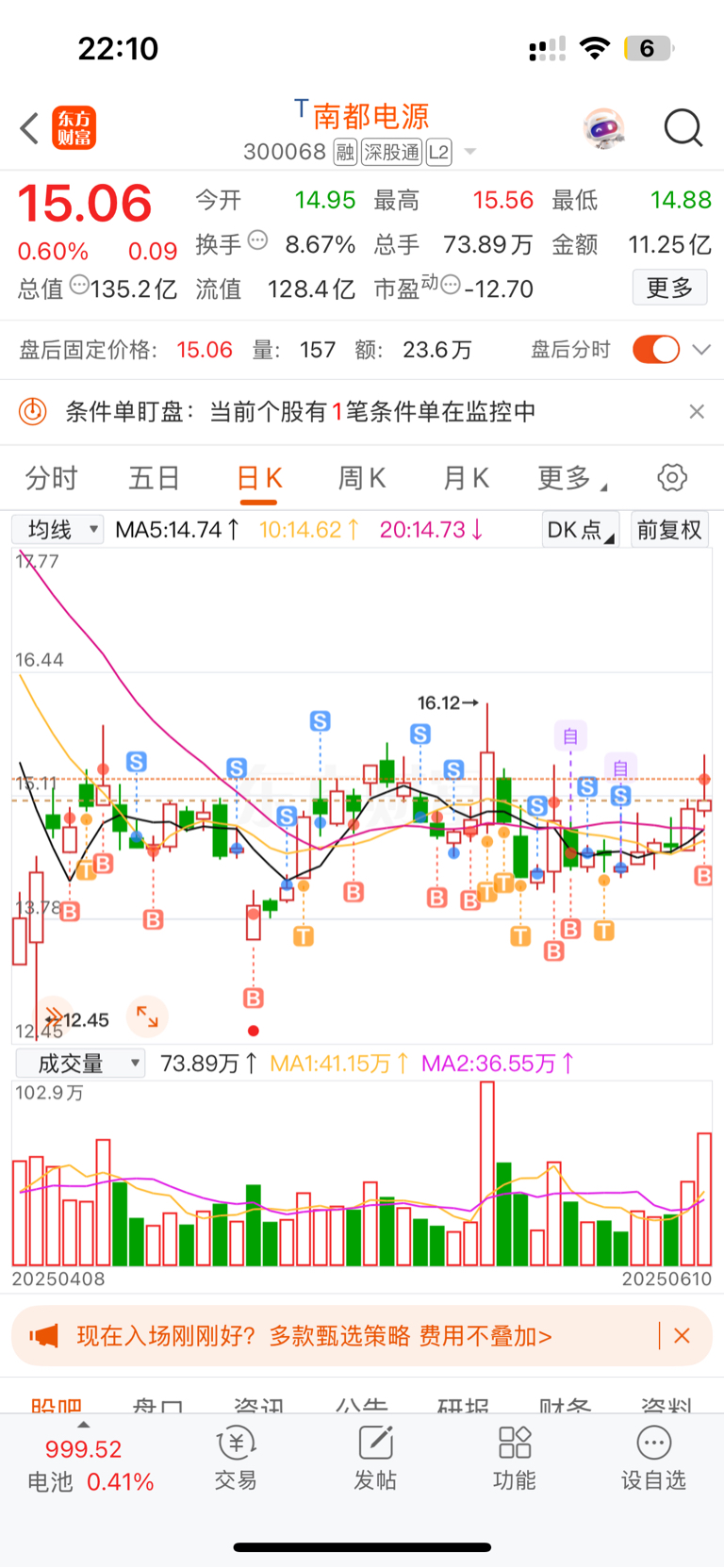
Task: Tap the clock showing 22:10
Action: click(x=118, y=48)
